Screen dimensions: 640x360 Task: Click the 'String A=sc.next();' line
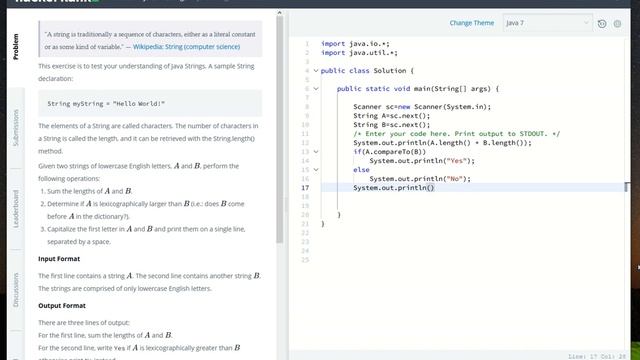(x=392, y=116)
